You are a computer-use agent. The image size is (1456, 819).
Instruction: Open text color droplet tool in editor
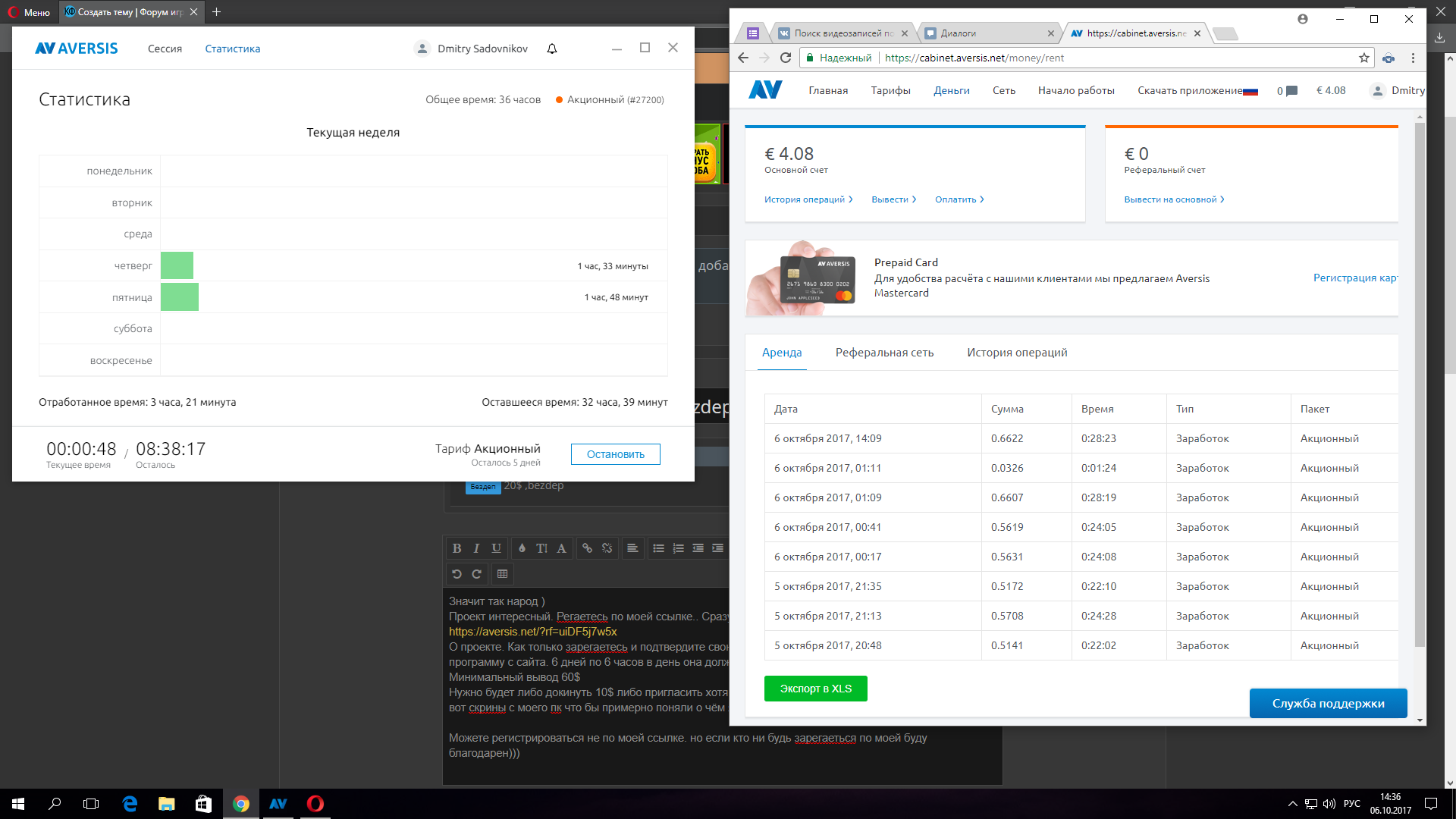pos(522,548)
